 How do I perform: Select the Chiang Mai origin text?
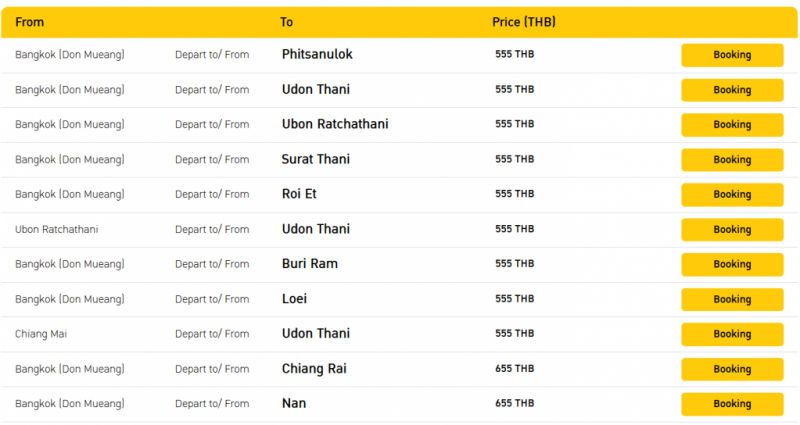[41, 334]
